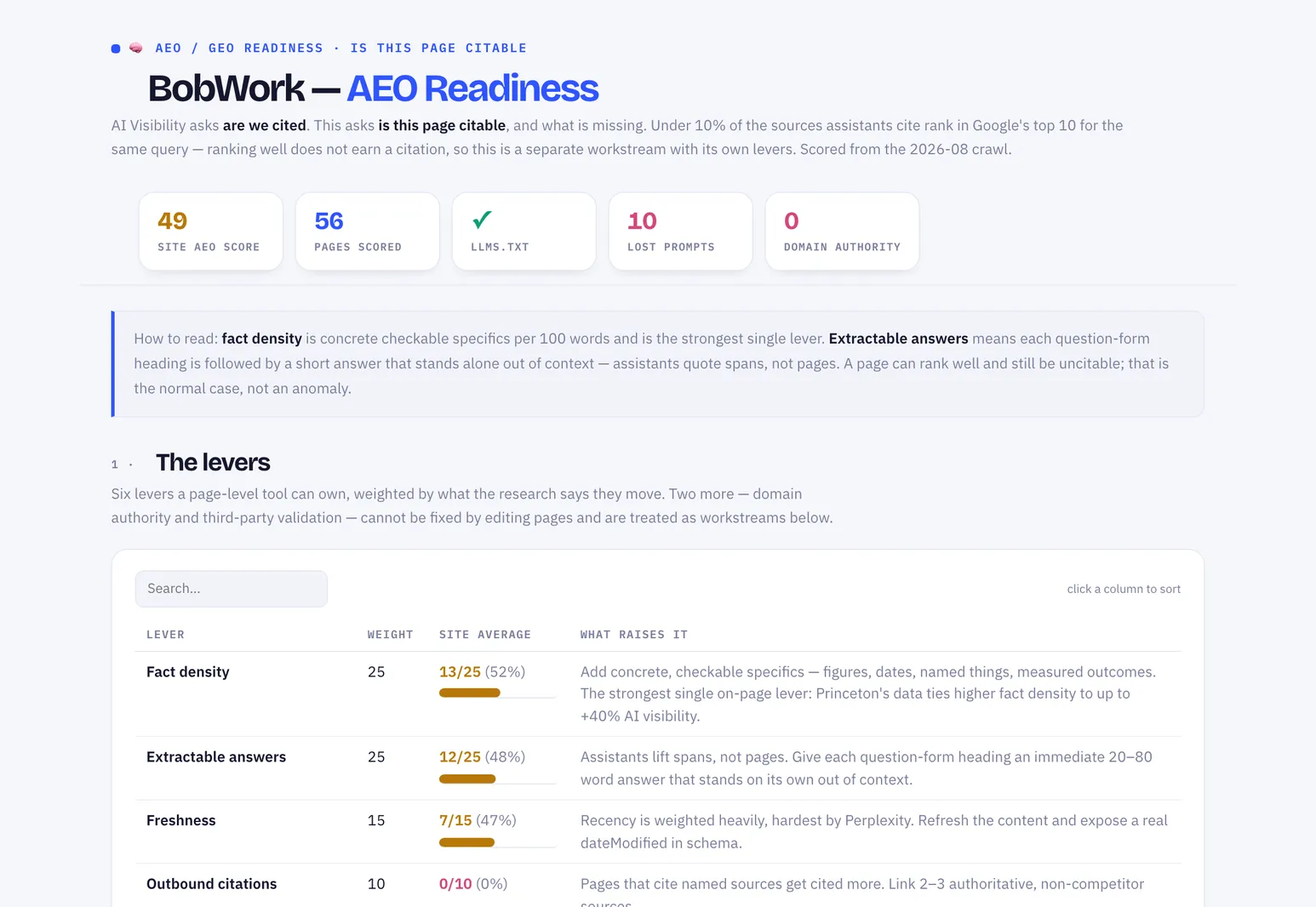Open the Pages Scored card
1316x907 pixels.
[x=368, y=231]
